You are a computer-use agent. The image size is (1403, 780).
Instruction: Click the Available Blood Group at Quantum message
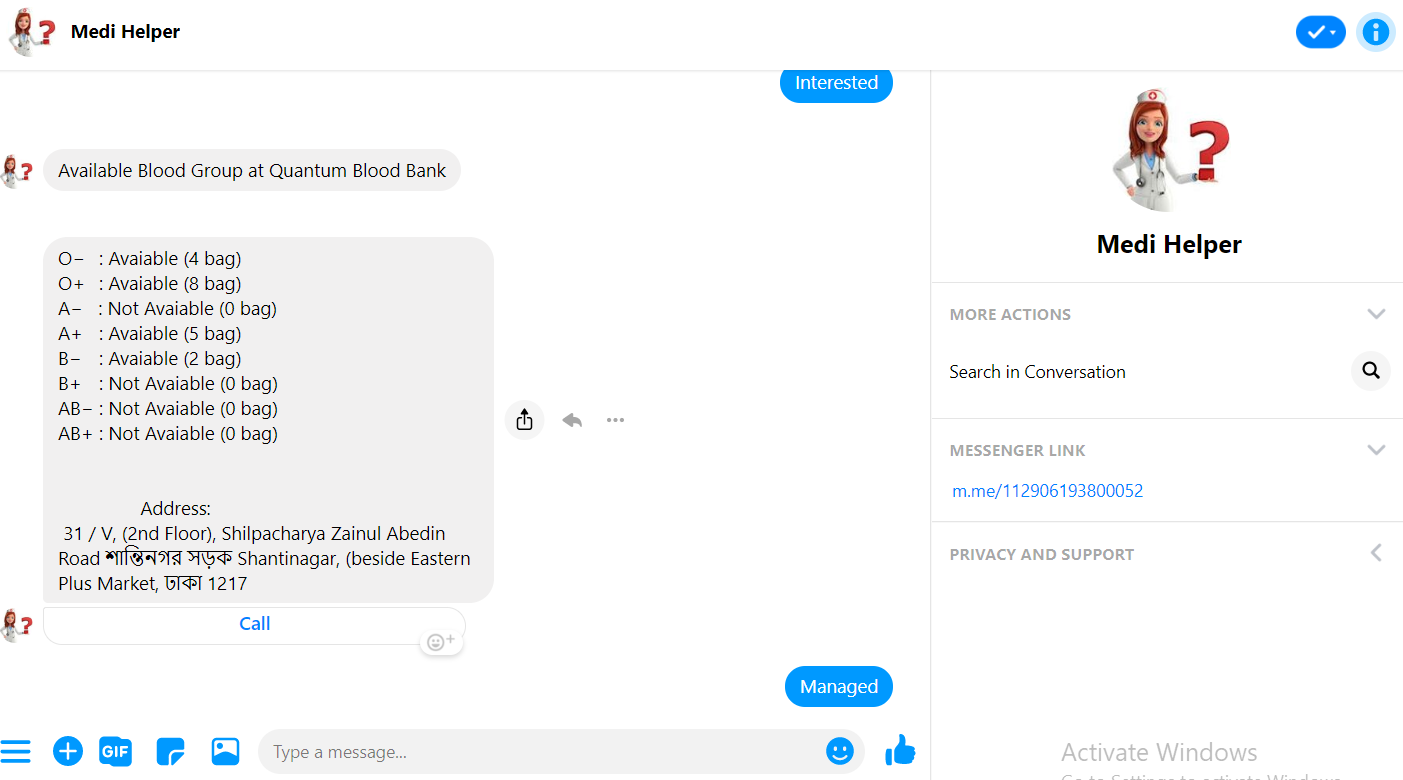[x=252, y=170]
